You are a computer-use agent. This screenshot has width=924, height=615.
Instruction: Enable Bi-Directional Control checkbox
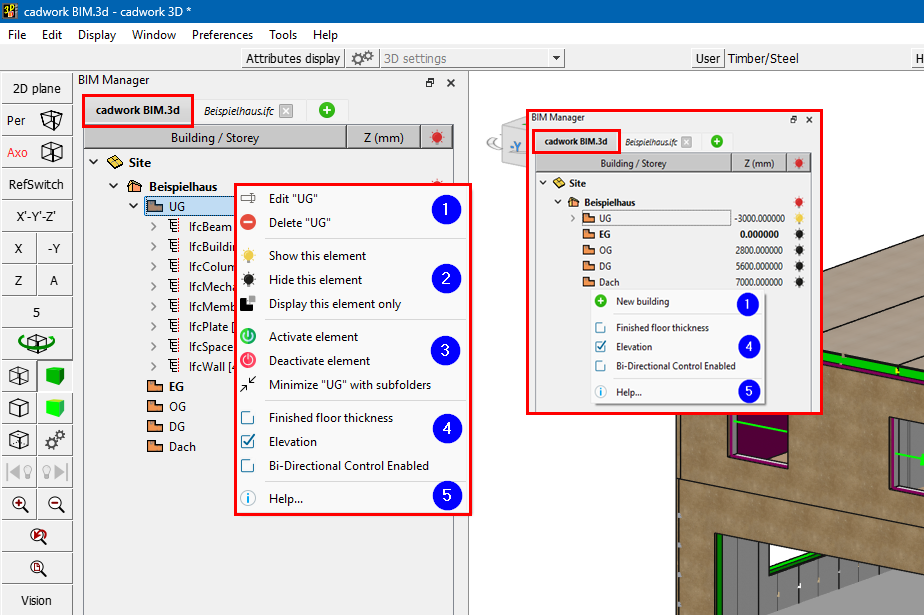[x=248, y=466]
